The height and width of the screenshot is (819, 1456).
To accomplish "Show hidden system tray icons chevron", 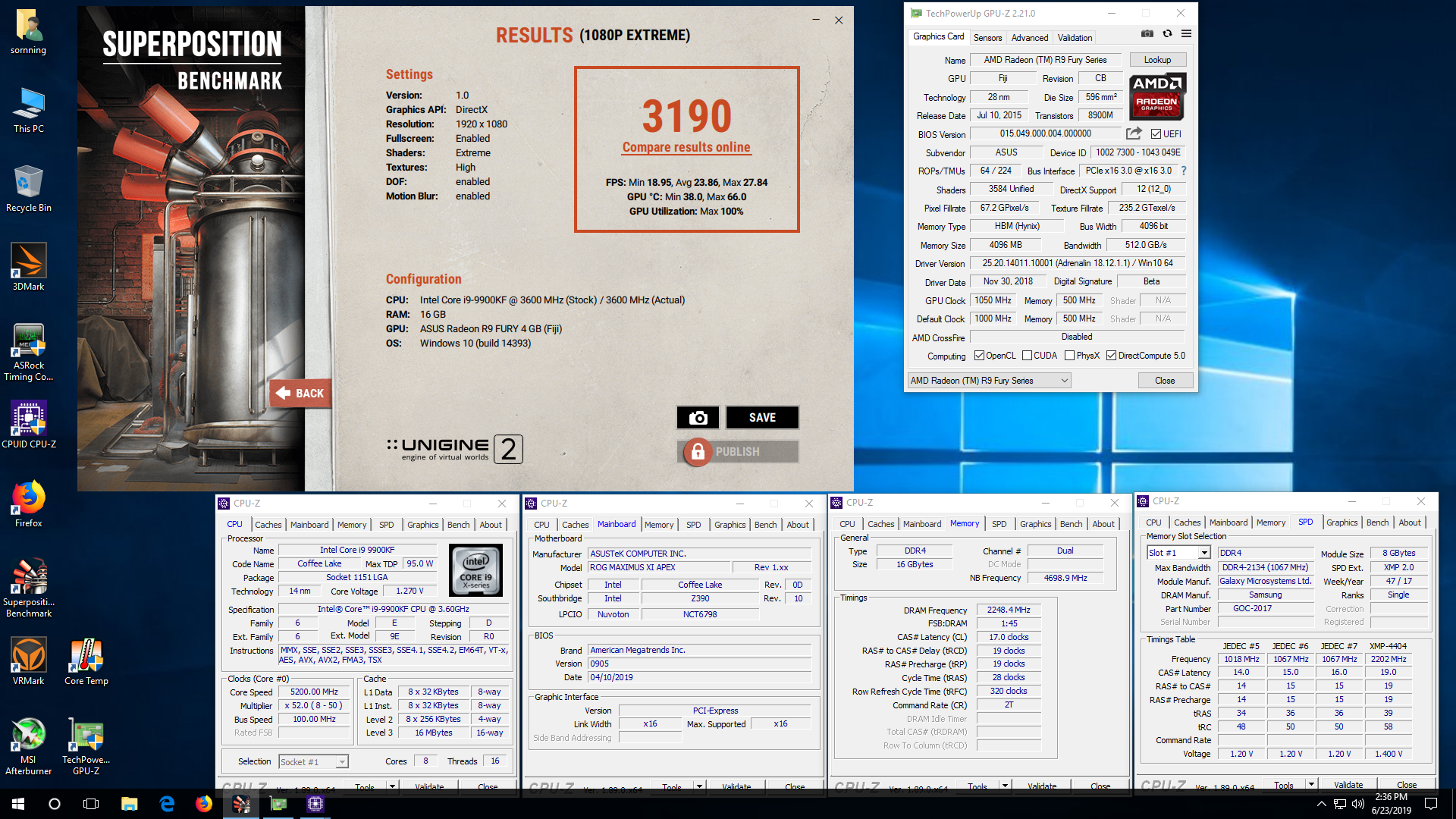I will click(1322, 804).
